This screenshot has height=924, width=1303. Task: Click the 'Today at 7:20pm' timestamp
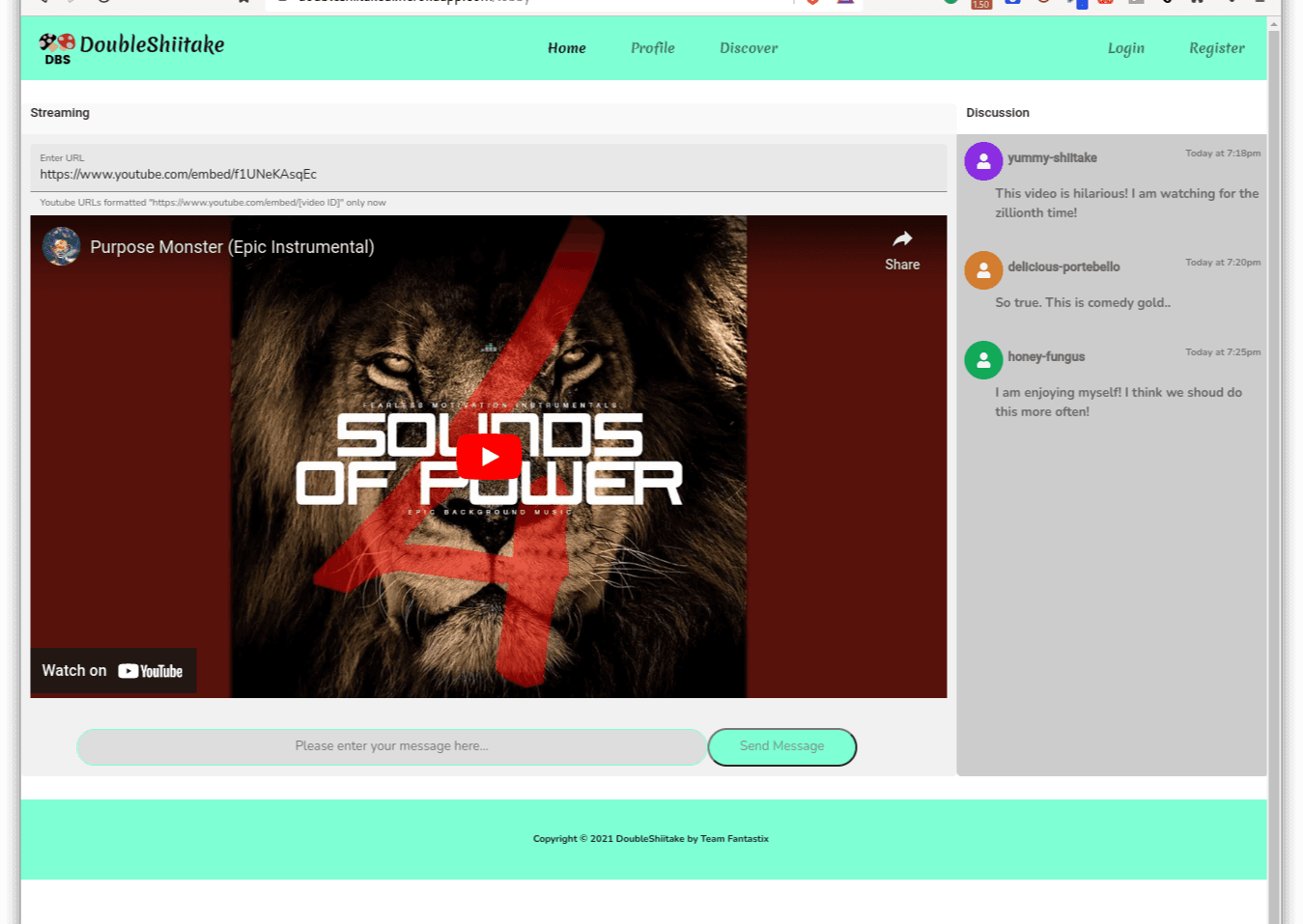coord(1223,263)
